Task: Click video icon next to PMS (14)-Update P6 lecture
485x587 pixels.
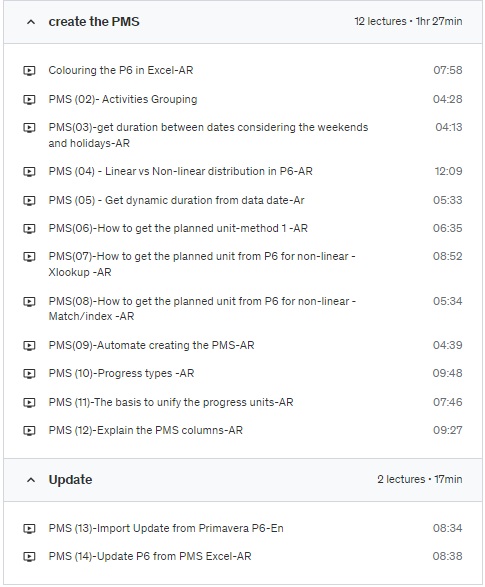Action: (29, 556)
